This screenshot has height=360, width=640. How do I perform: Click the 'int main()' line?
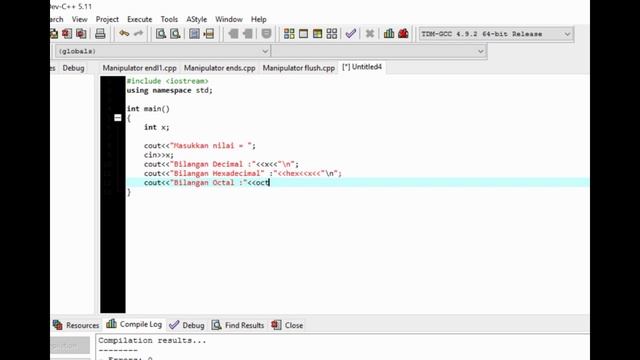pos(148,109)
